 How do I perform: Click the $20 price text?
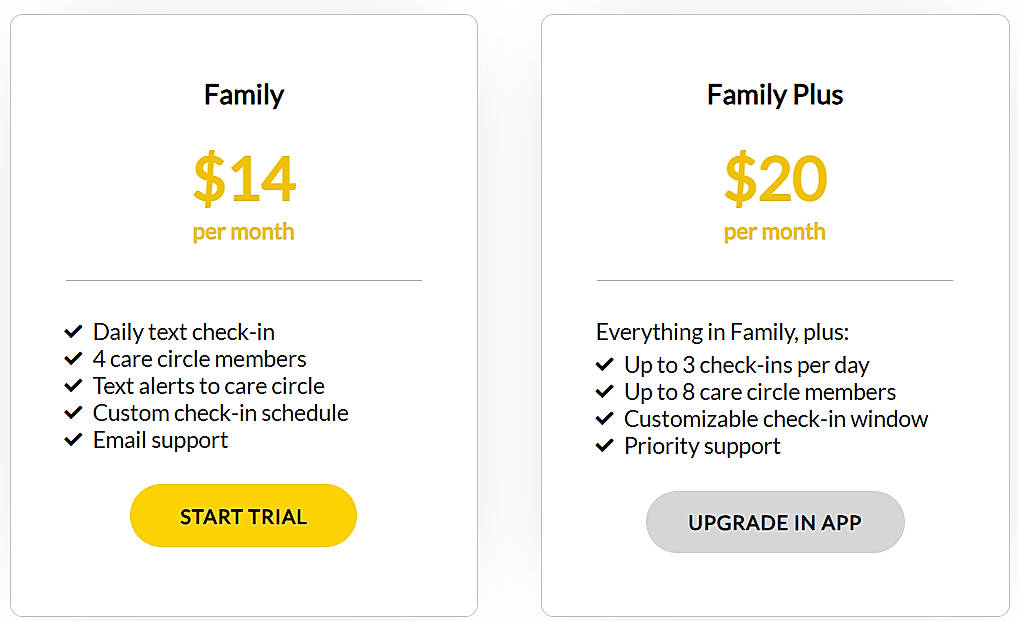click(774, 179)
